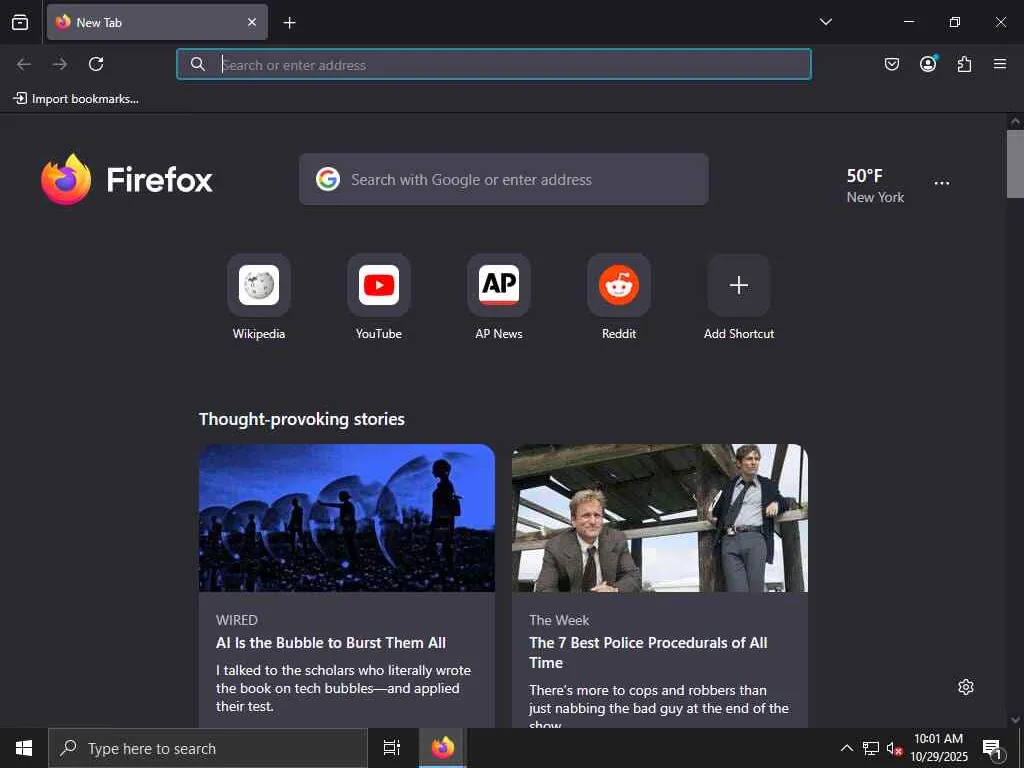
Task: Open the 50°F New York weather widget
Action: (x=875, y=185)
